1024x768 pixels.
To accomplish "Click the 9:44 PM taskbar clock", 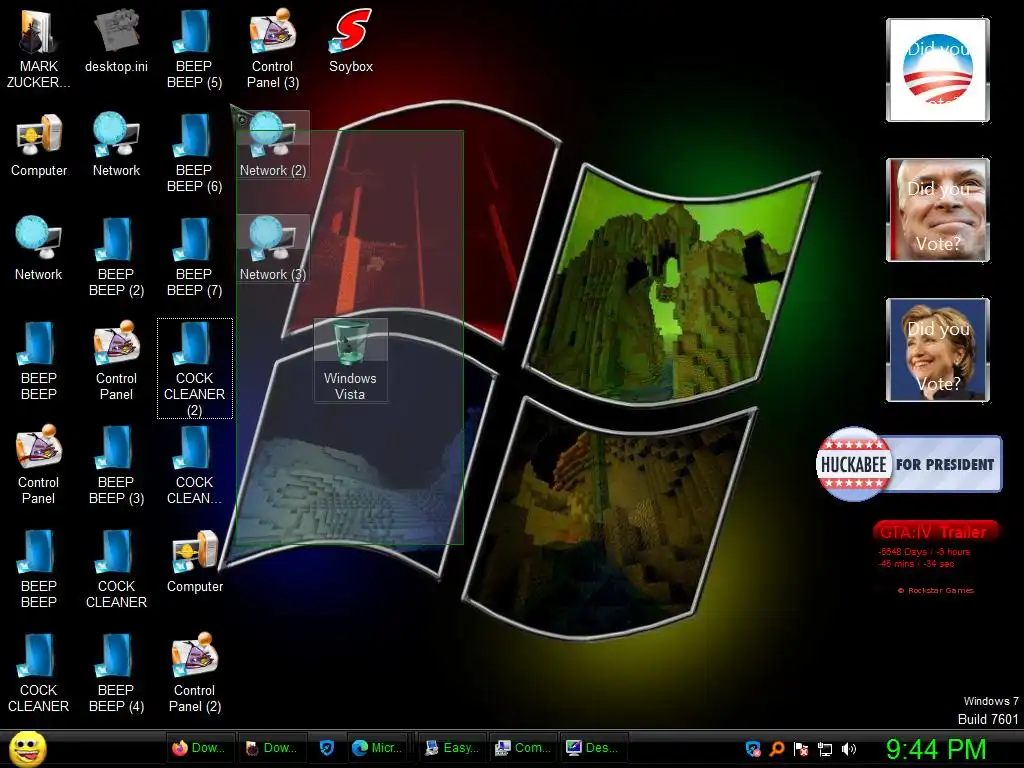I will click(x=936, y=749).
